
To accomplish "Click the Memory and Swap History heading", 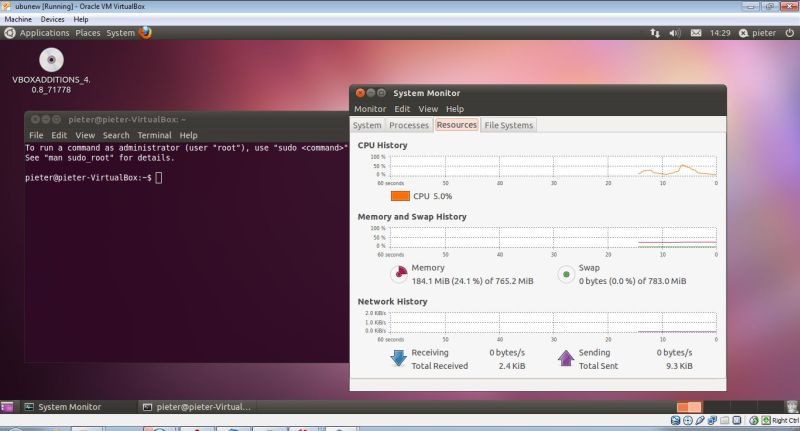I will coord(412,217).
